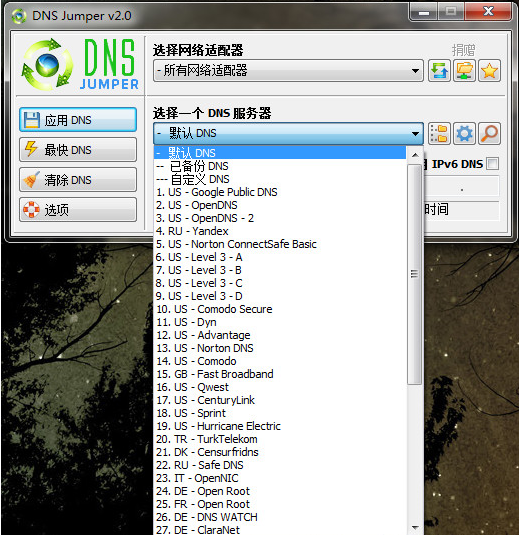Choose 3. US - OpenDNS - 2
Screen dimensions: 519x535
(280, 218)
